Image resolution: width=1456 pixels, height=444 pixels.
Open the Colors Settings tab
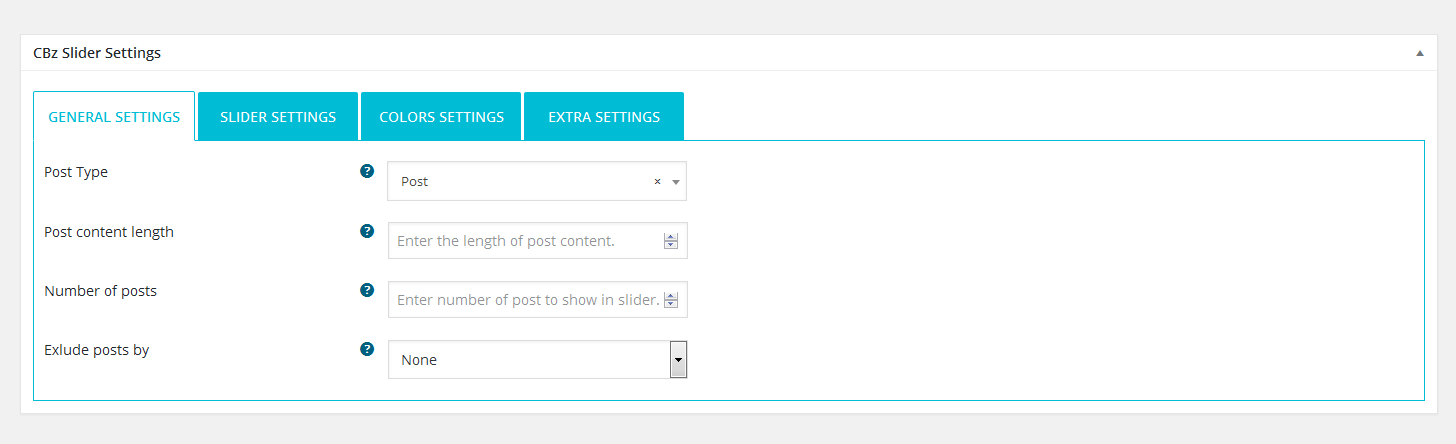441,117
